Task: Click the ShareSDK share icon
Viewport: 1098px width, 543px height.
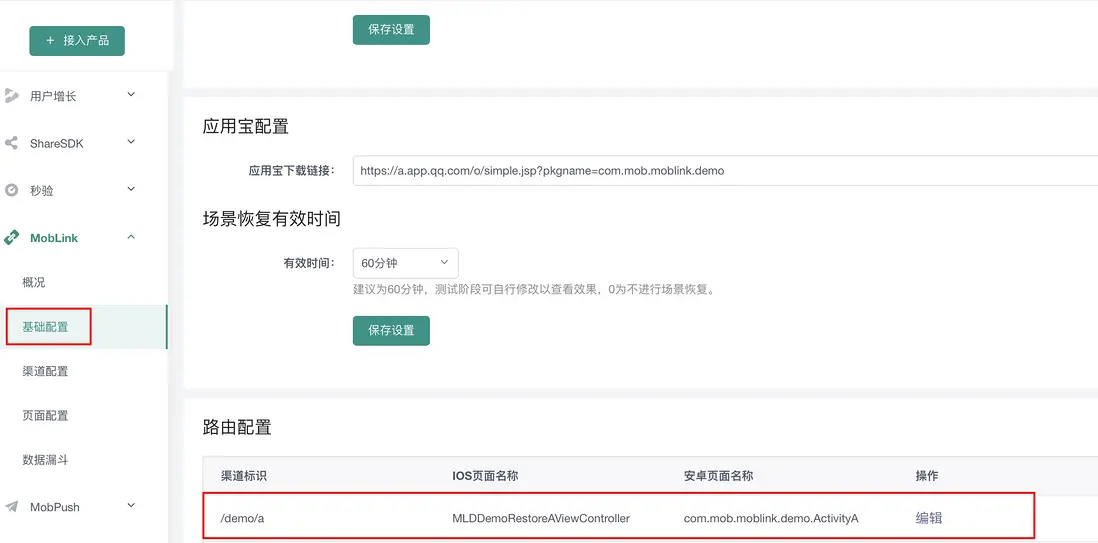Action: pyautogui.click(x=11, y=143)
